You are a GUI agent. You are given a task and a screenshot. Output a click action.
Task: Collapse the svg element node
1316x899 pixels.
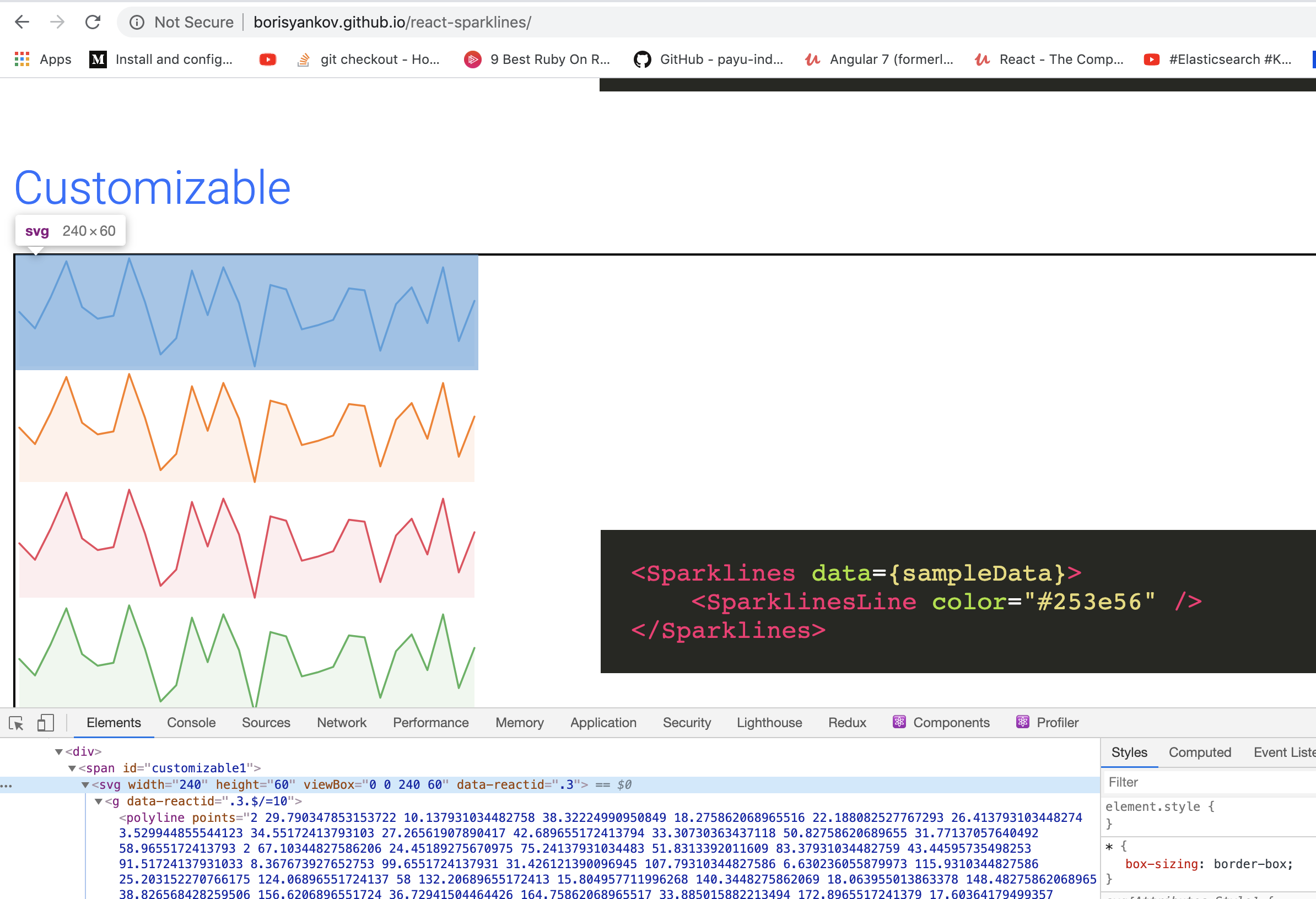point(85,785)
